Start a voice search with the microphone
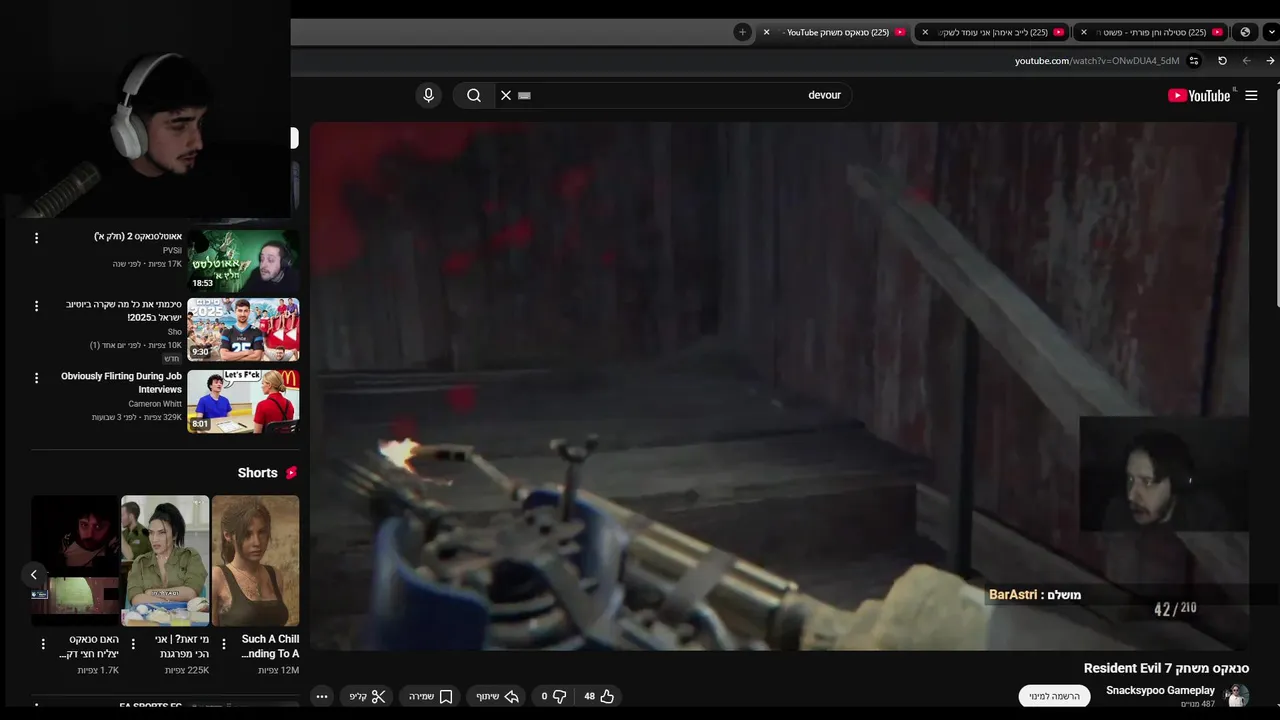Viewport: 1280px width, 720px height. pos(428,95)
